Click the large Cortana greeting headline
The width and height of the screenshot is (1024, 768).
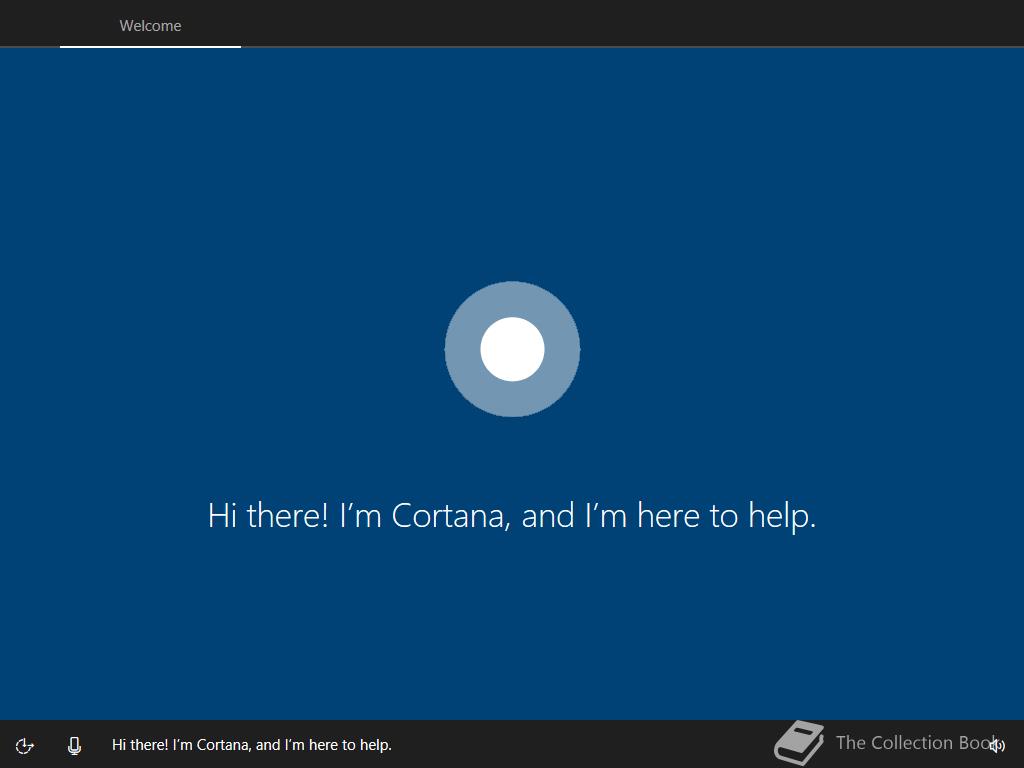click(x=512, y=515)
